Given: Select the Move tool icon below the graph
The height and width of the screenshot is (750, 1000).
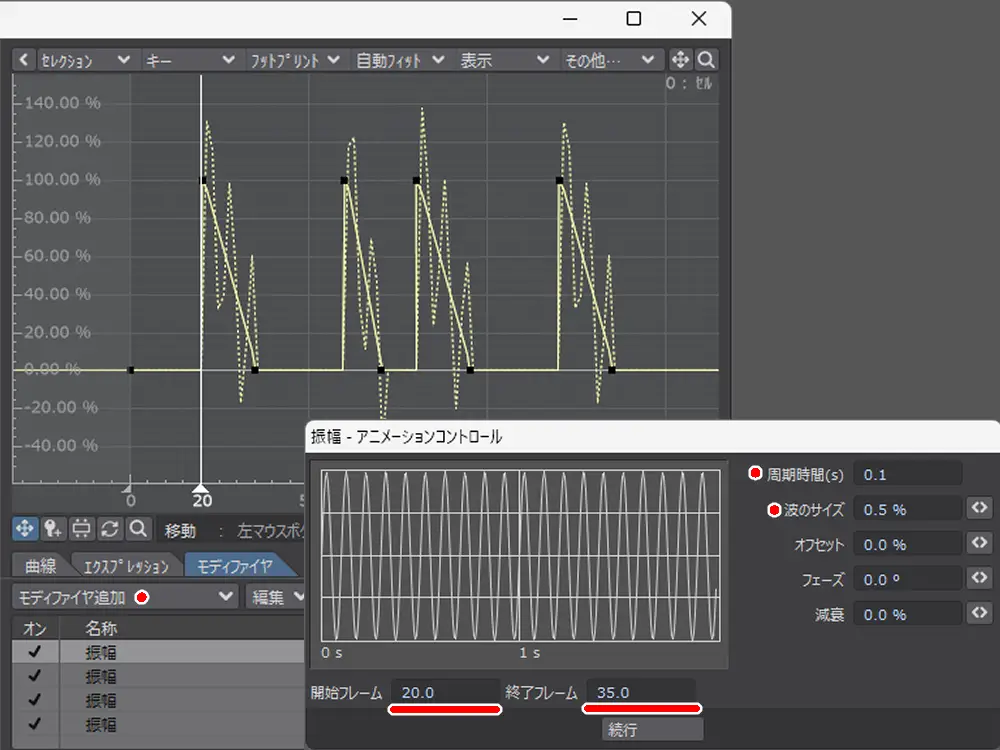Looking at the screenshot, I should point(25,528).
